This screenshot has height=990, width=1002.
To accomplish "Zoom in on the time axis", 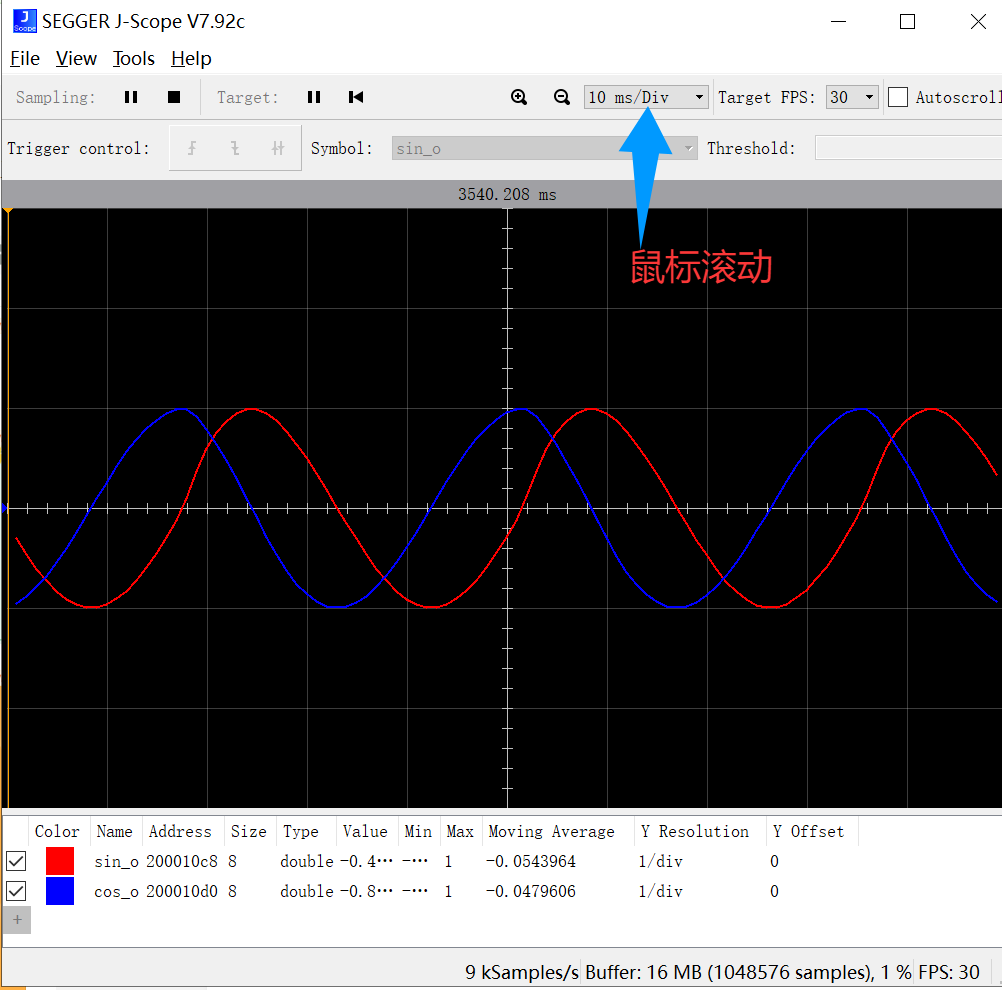I will (x=519, y=97).
